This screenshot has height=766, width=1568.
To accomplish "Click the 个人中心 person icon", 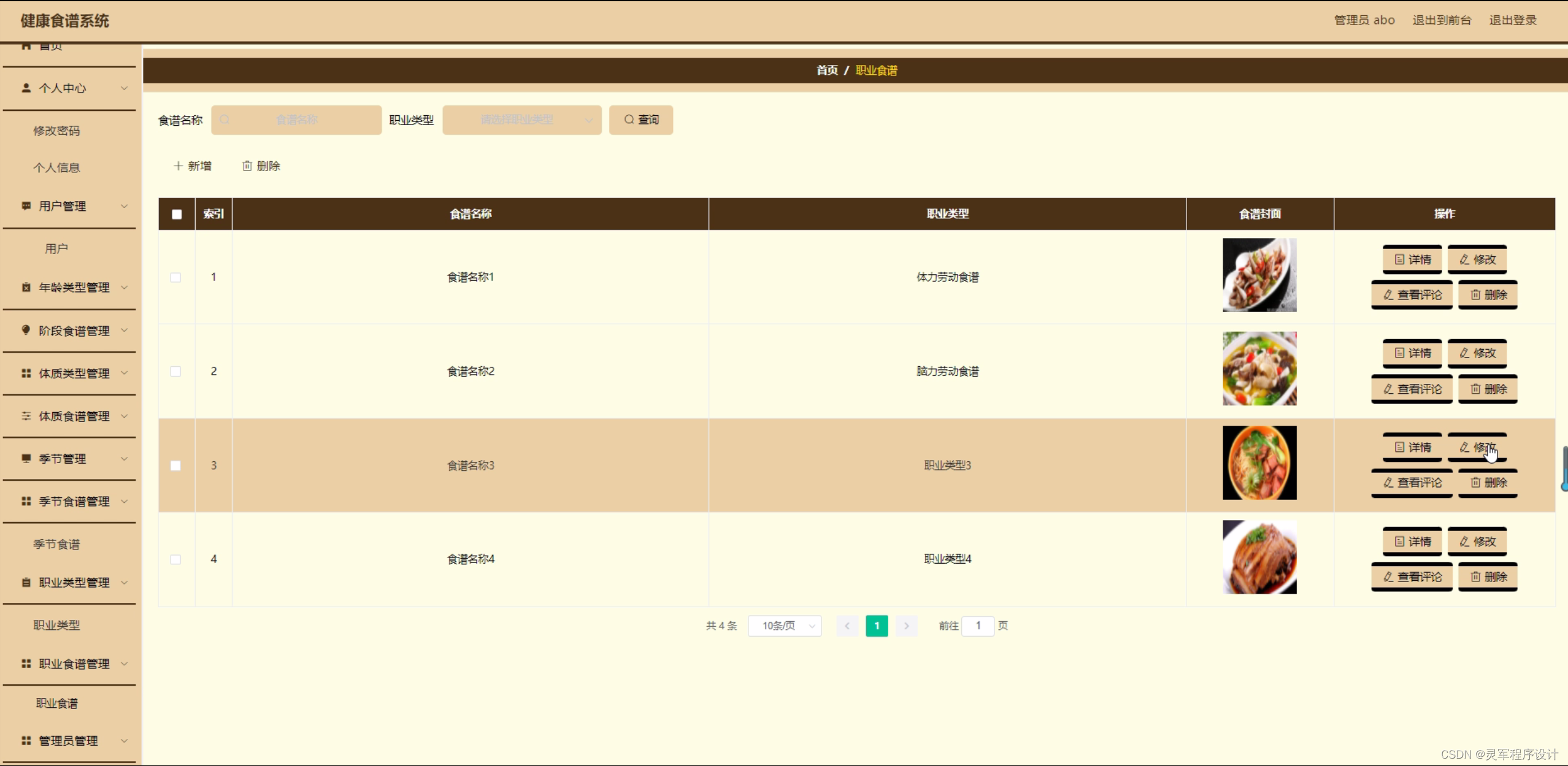I will click(x=26, y=88).
